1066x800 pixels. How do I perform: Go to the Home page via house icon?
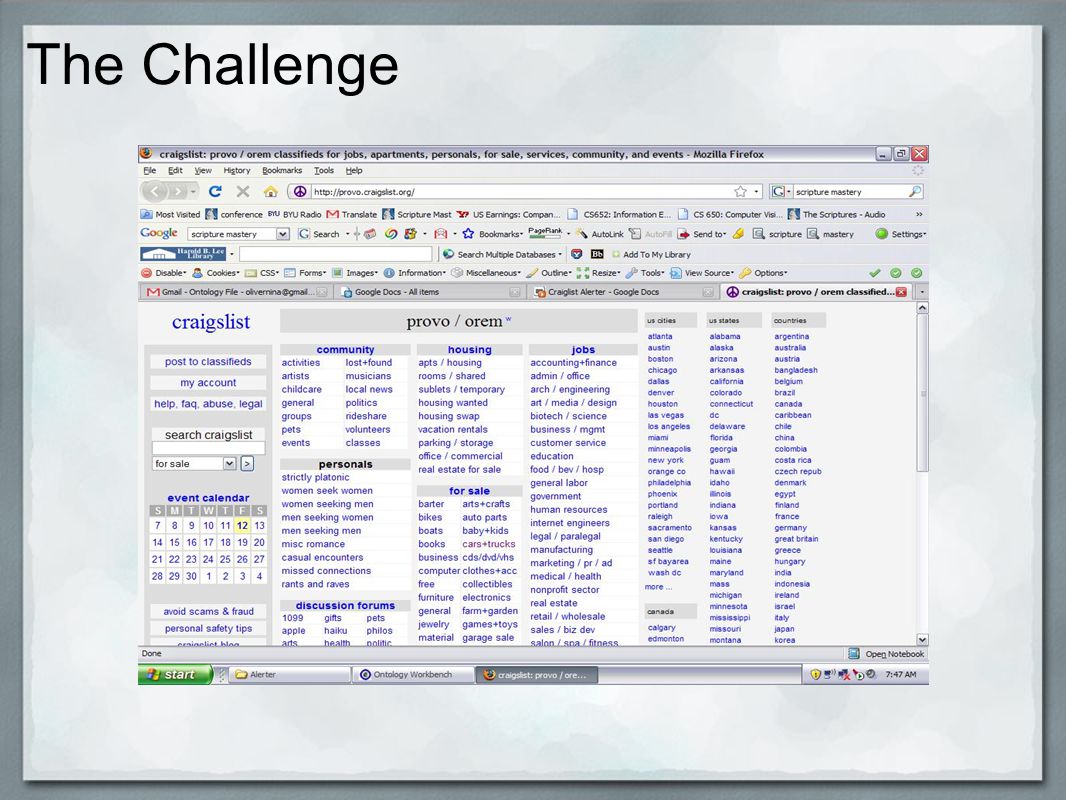click(271, 192)
